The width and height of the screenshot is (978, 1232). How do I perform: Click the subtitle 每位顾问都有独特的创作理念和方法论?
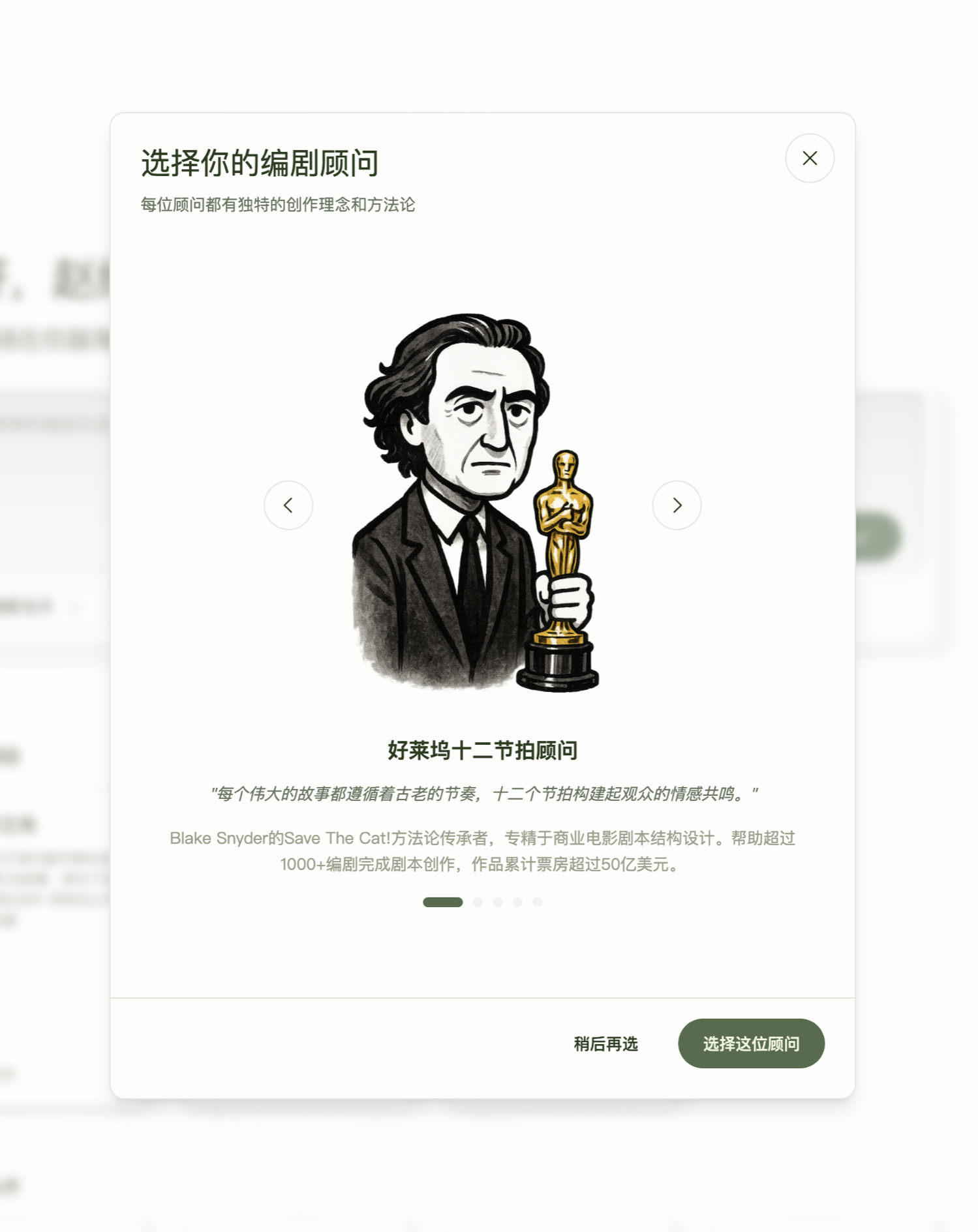tap(278, 205)
